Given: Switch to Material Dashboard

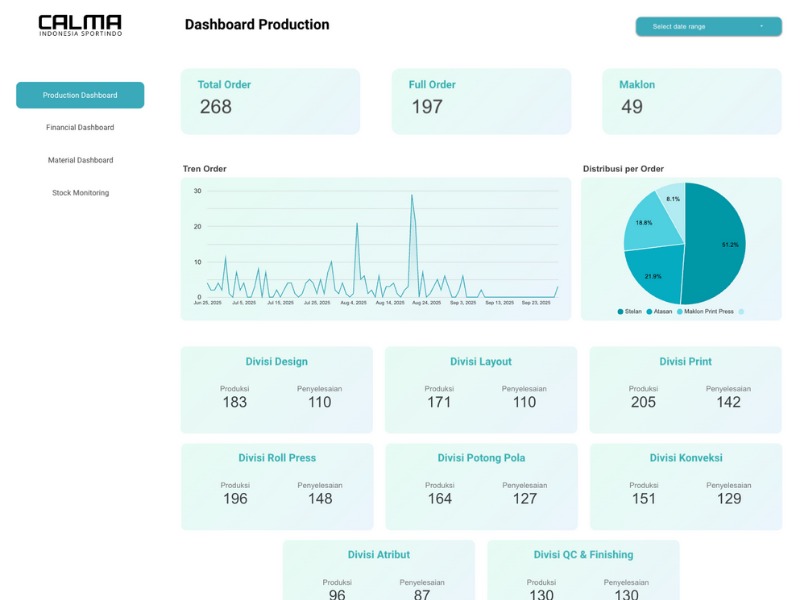Looking at the screenshot, I should point(80,160).
